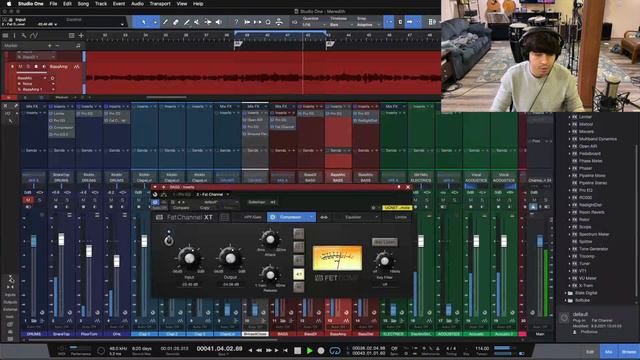Screen dimensions: 640x360
Task: Click the Key Filter knob
Action: tap(384, 260)
